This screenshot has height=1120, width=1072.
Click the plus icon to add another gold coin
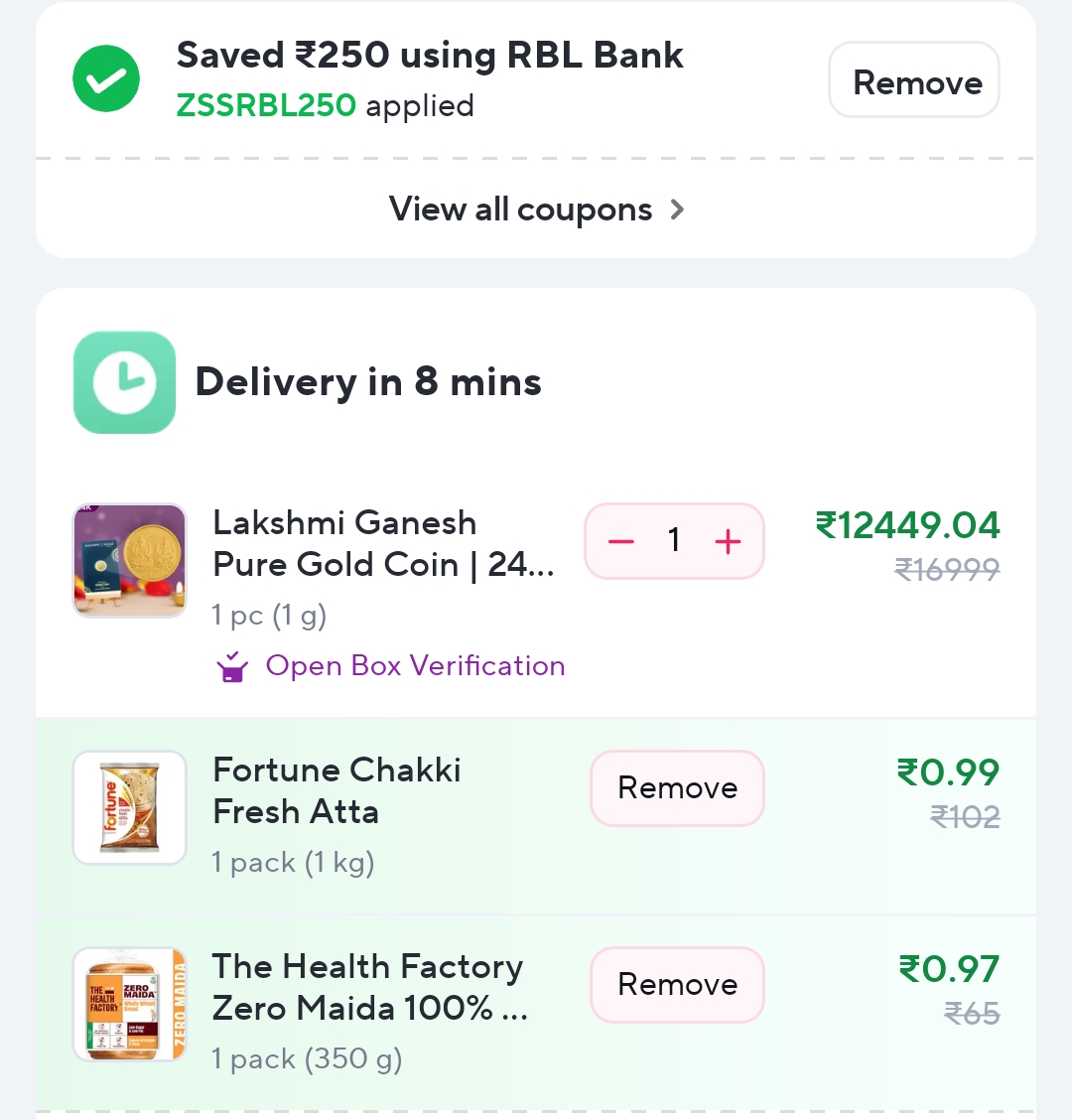728,541
